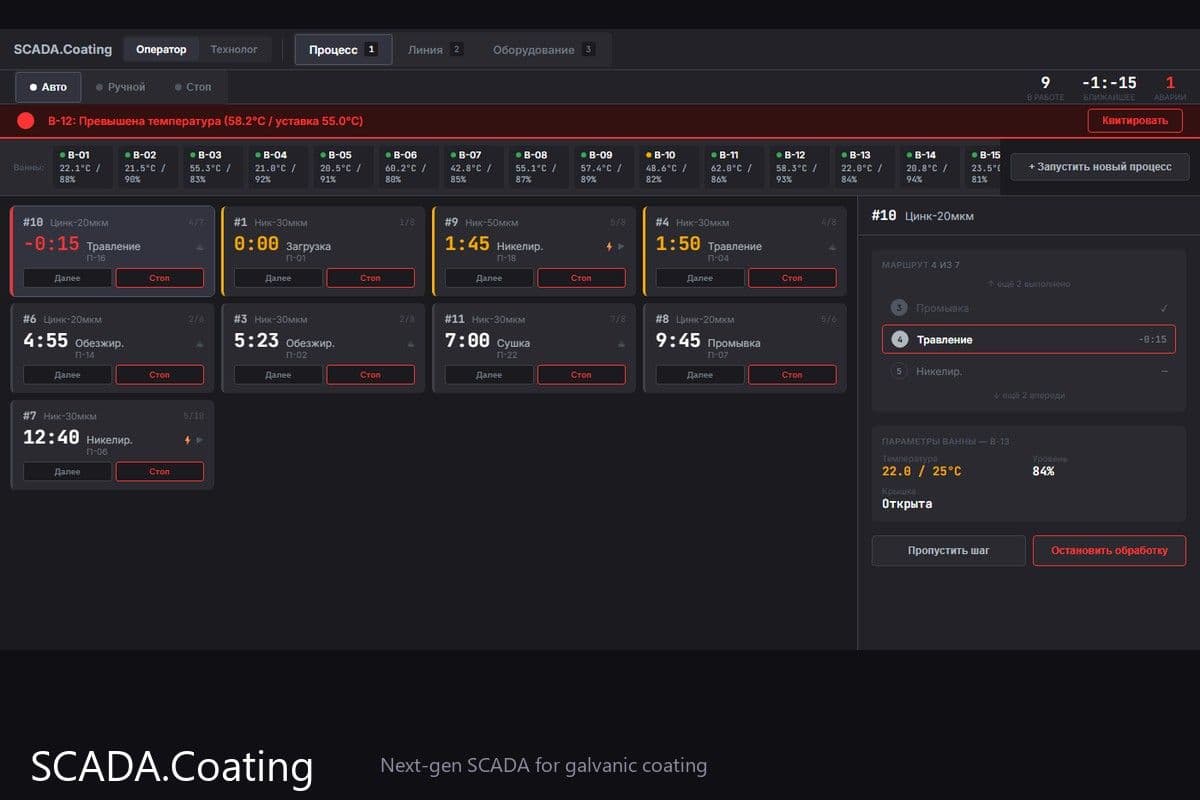Expand the 'ещё 2 выполнено' completed steps
The height and width of the screenshot is (800, 1200).
pyautogui.click(x=1029, y=283)
